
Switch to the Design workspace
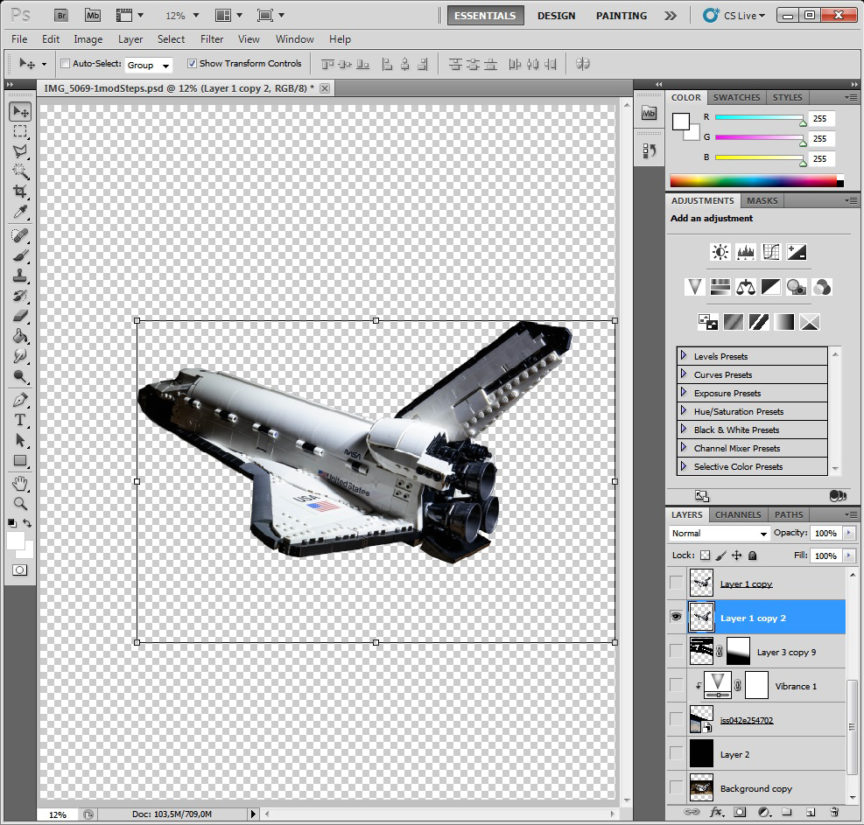click(556, 16)
